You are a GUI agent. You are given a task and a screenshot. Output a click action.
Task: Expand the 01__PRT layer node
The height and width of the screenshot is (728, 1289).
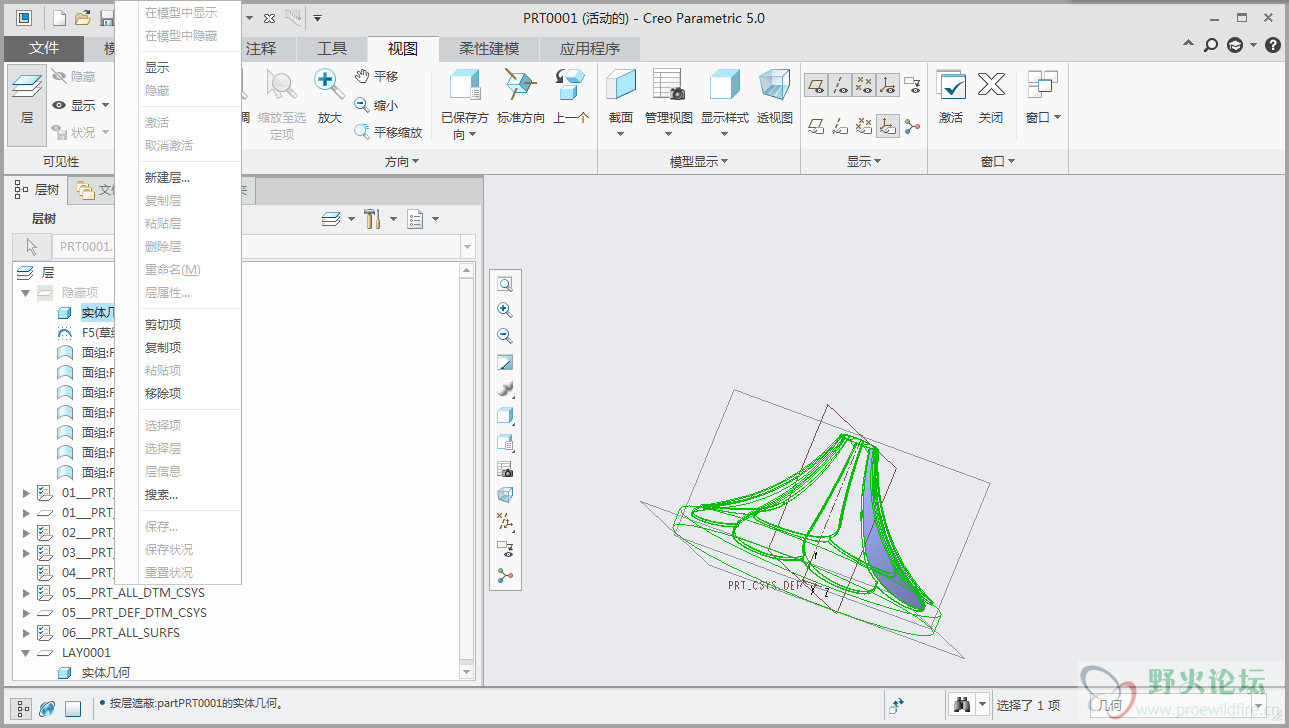(26, 492)
